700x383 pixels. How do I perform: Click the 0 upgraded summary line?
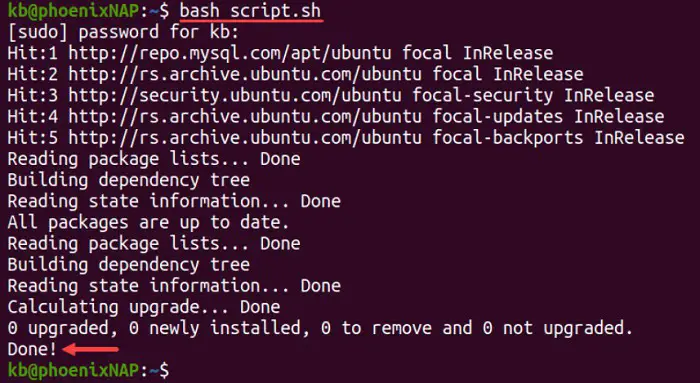click(x=320, y=329)
